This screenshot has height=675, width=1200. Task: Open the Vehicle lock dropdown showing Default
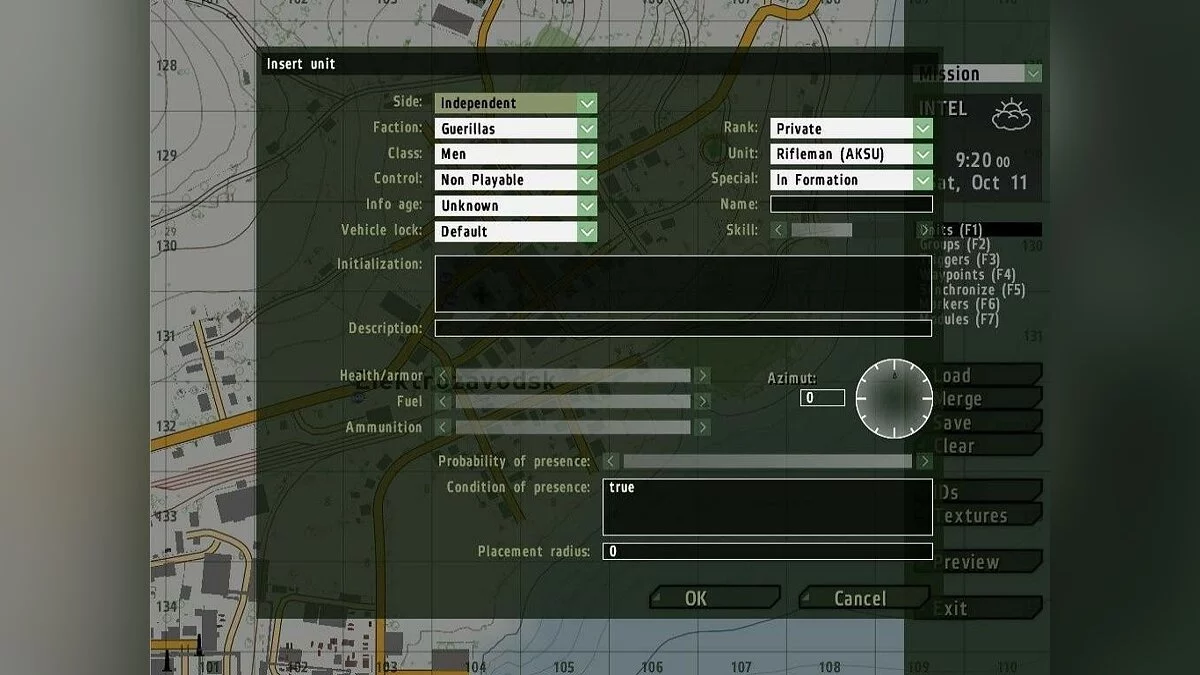[515, 231]
